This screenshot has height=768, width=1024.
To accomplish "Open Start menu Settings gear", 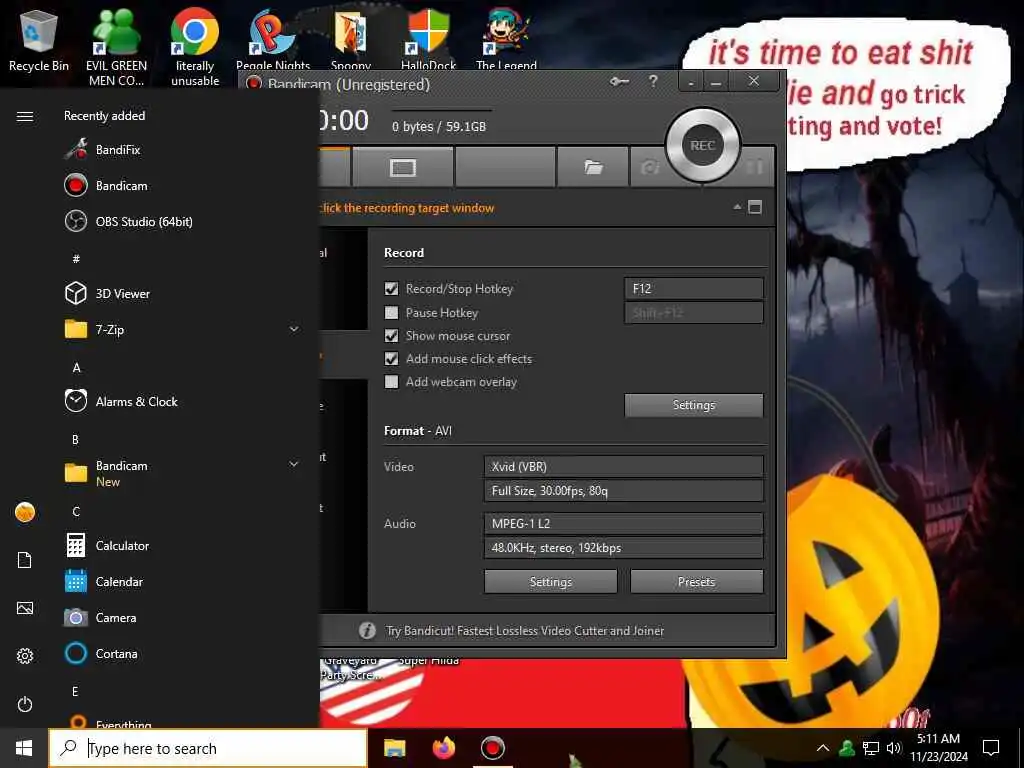I will coord(25,656).
